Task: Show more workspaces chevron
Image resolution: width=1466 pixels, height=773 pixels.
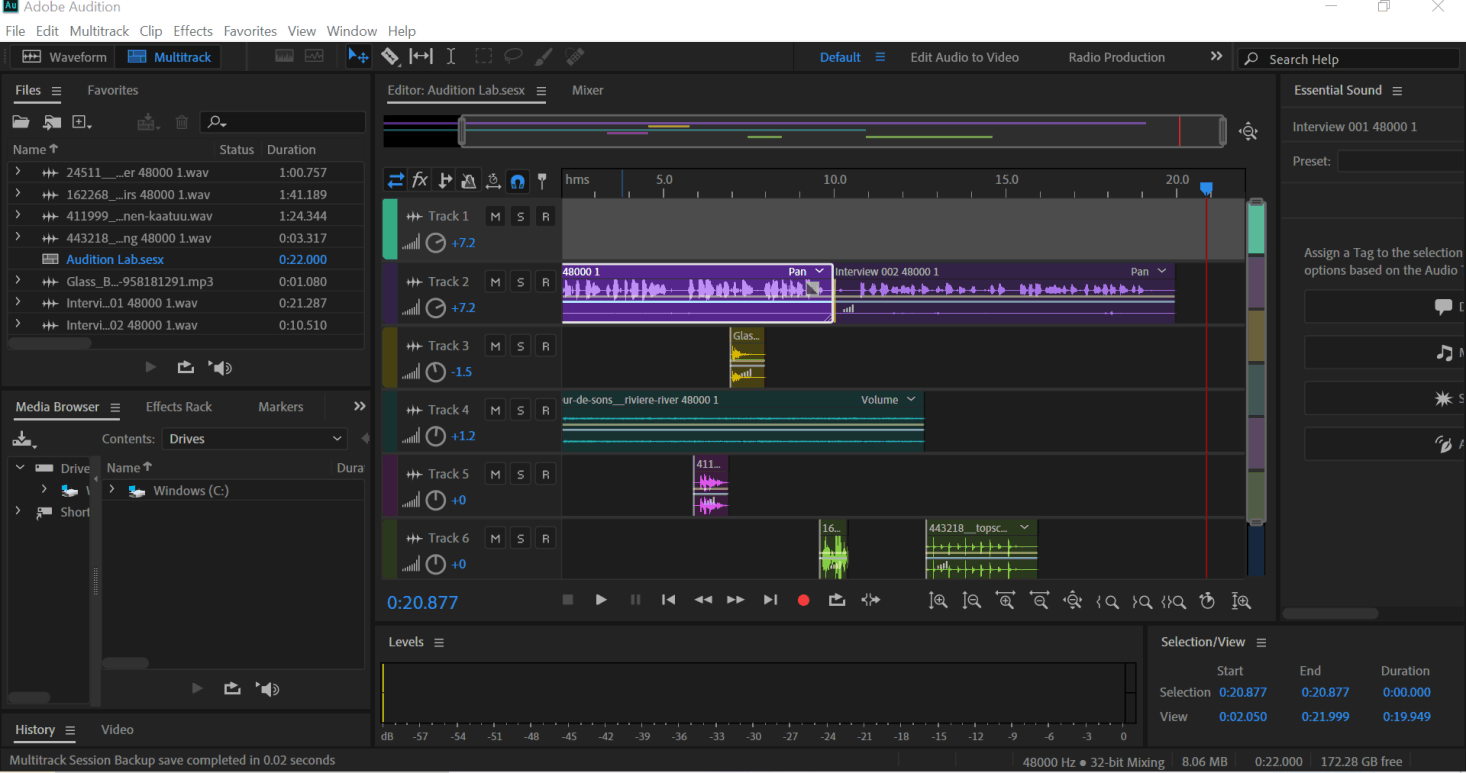Action: 1216,57
